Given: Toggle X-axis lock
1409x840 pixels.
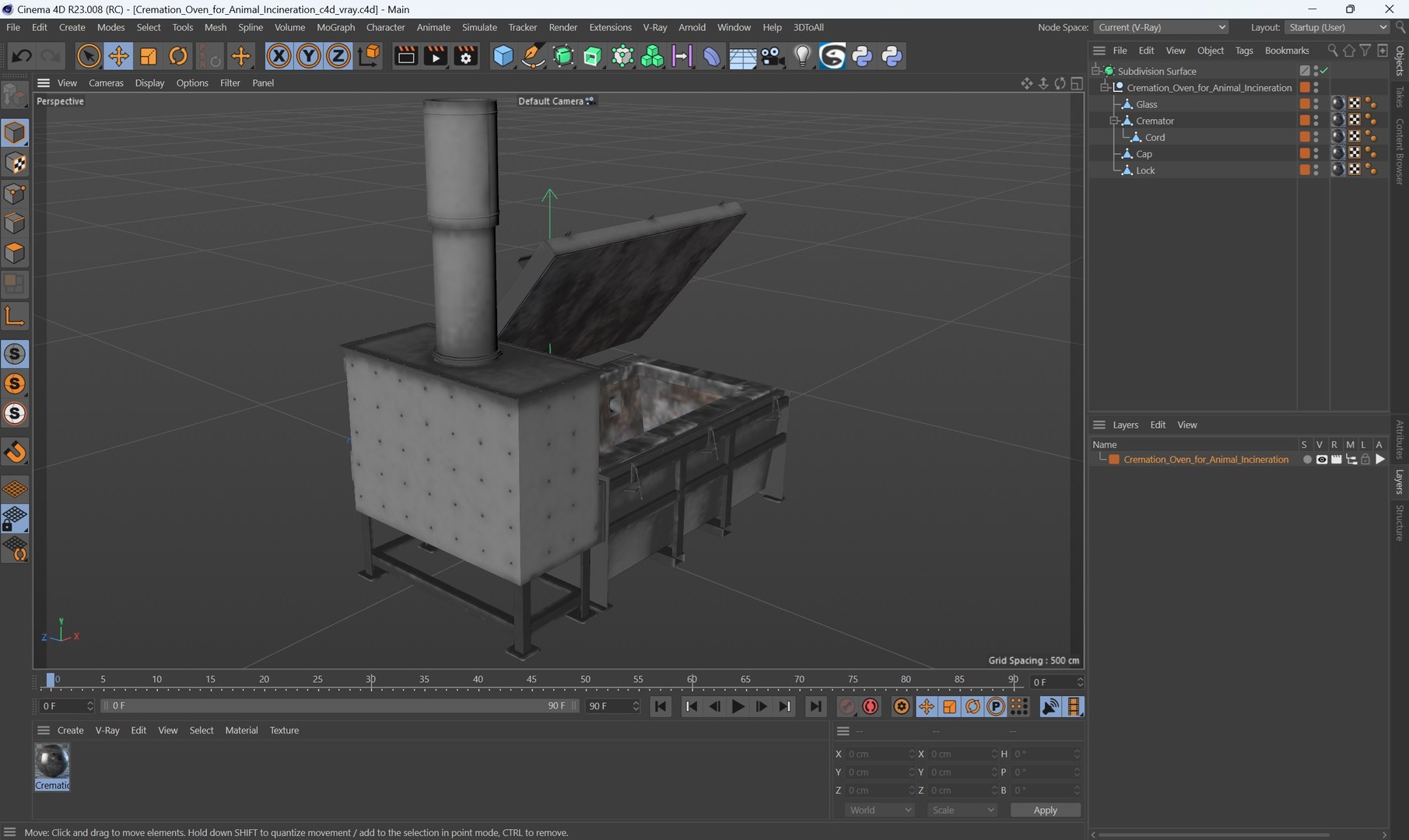Looking at the screenshot, I should tap(279, 56).
